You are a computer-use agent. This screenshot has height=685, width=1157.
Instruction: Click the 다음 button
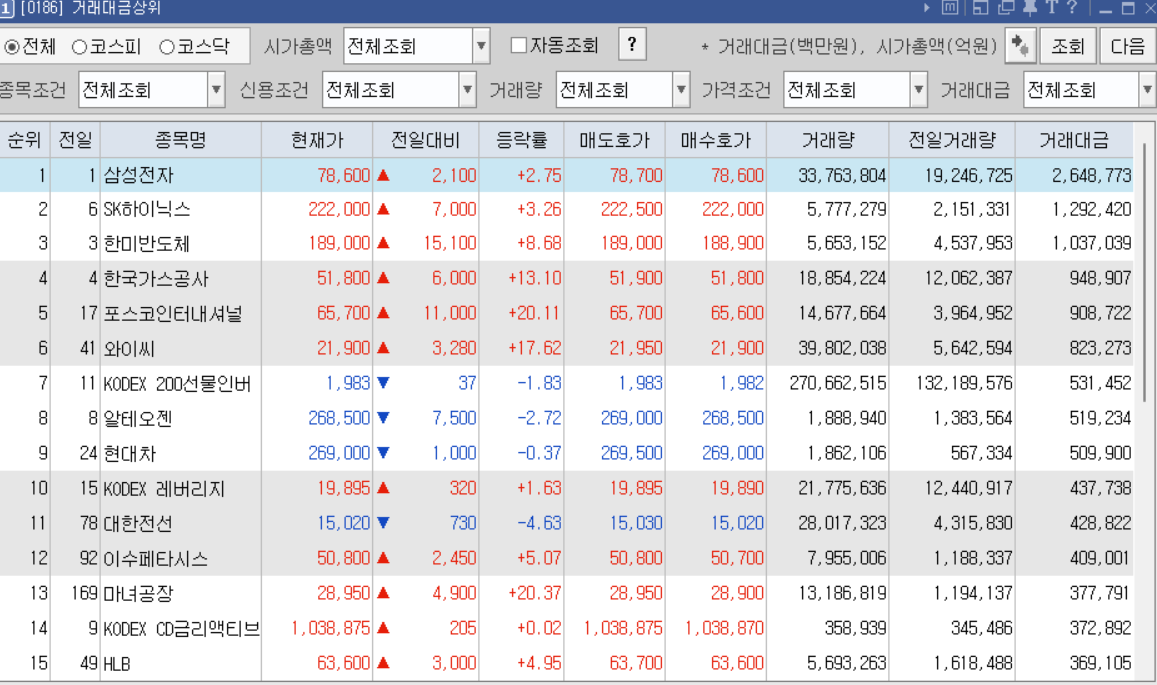point(1127,47)
